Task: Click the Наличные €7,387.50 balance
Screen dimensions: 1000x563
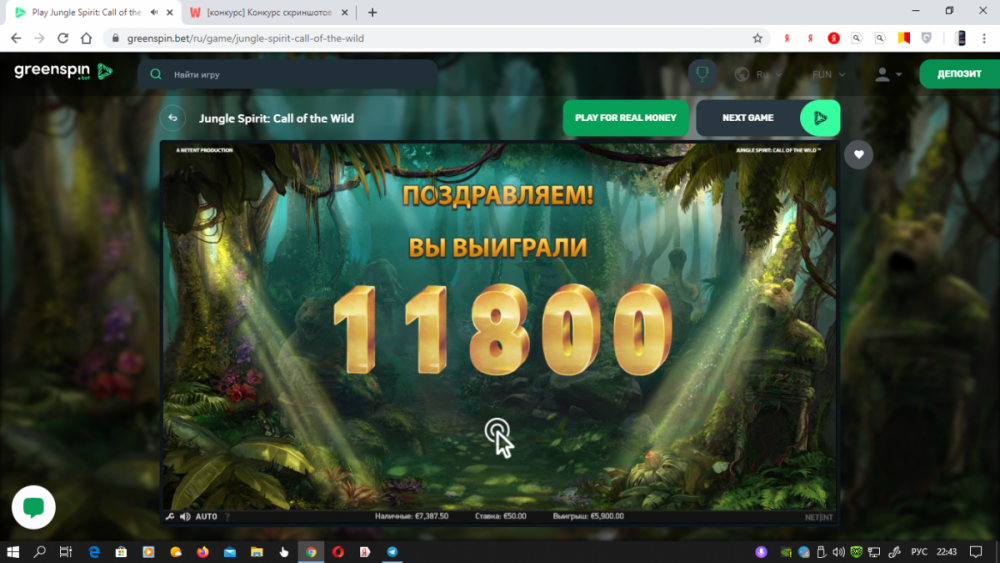Action: point(411,516)
